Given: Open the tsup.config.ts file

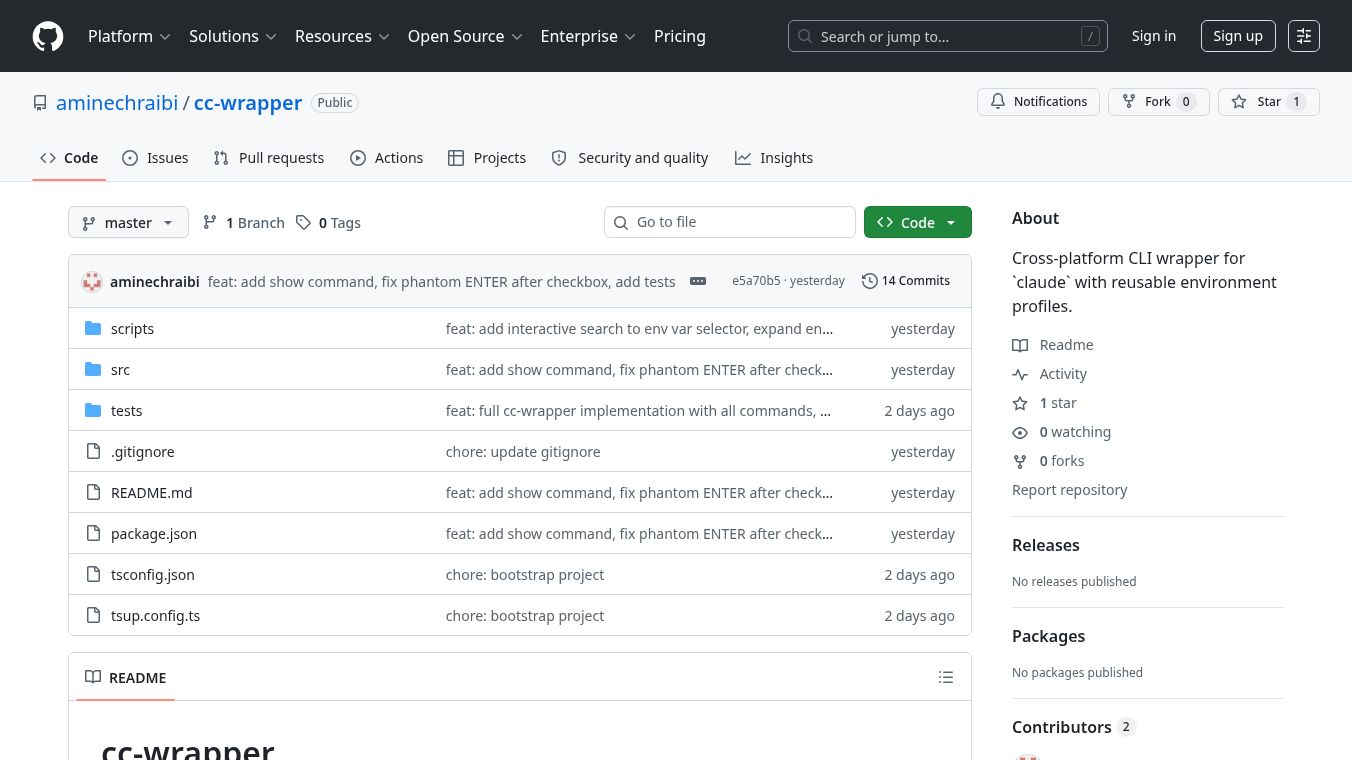Looking at the screenshot, I should [155, 616].
